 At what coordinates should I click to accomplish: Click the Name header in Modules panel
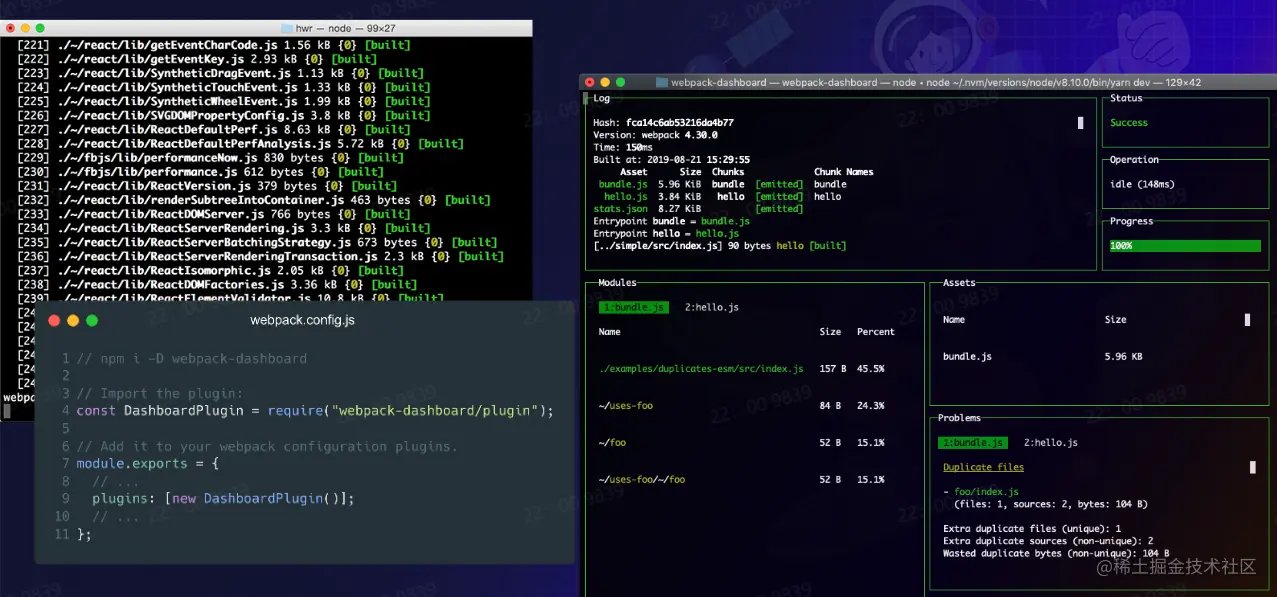609,332
